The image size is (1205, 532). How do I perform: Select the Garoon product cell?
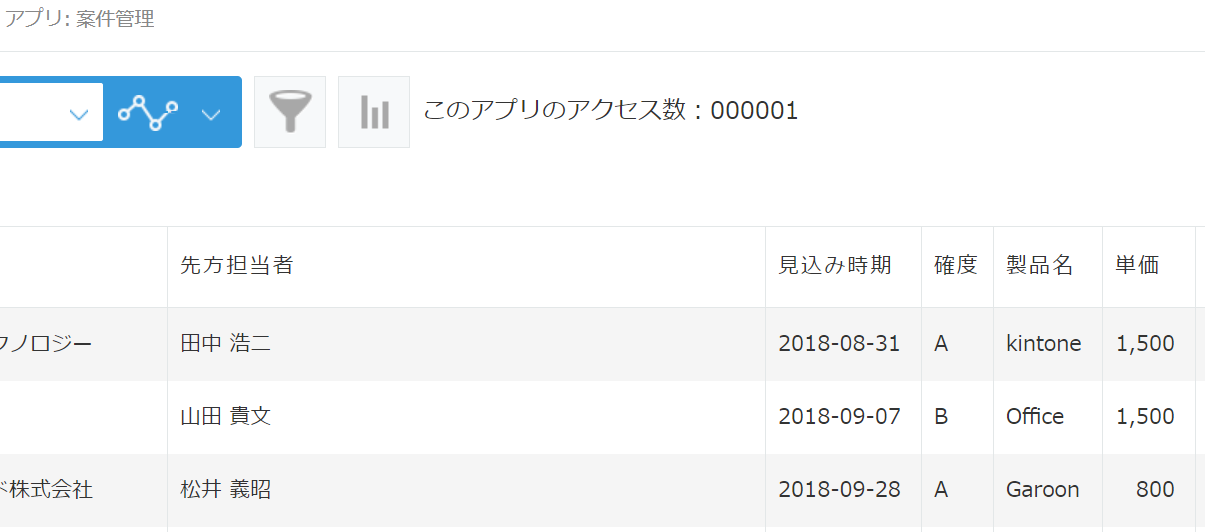pos(1043,490)
